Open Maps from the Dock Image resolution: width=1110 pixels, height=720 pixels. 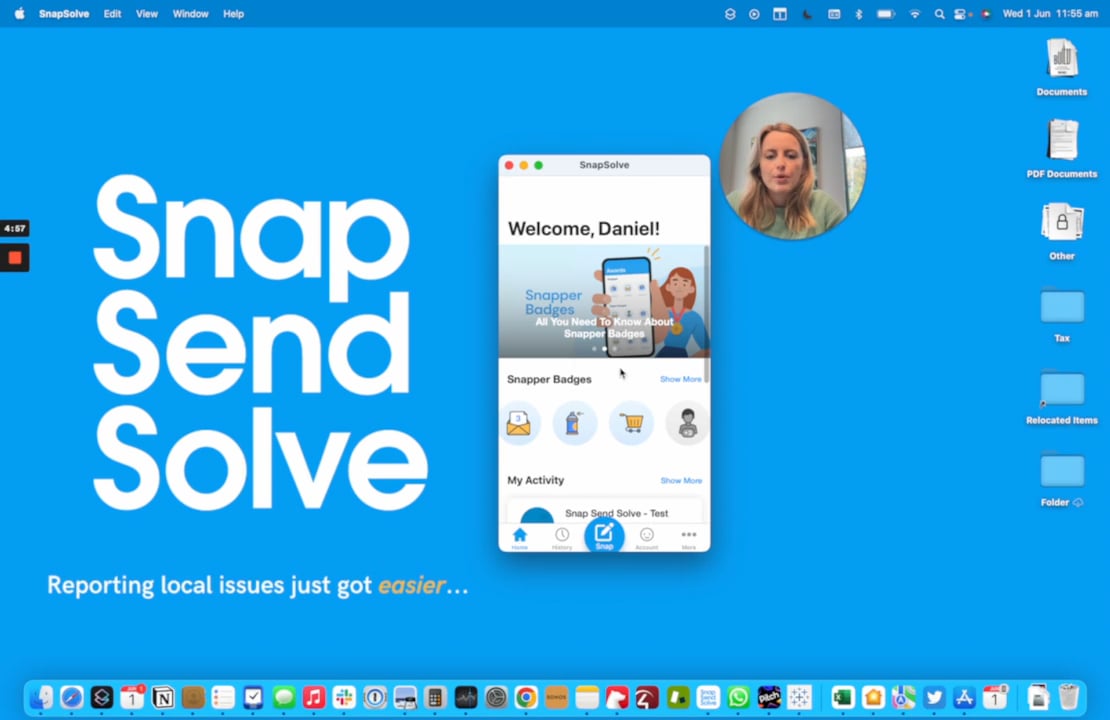(x=903, y=697)
